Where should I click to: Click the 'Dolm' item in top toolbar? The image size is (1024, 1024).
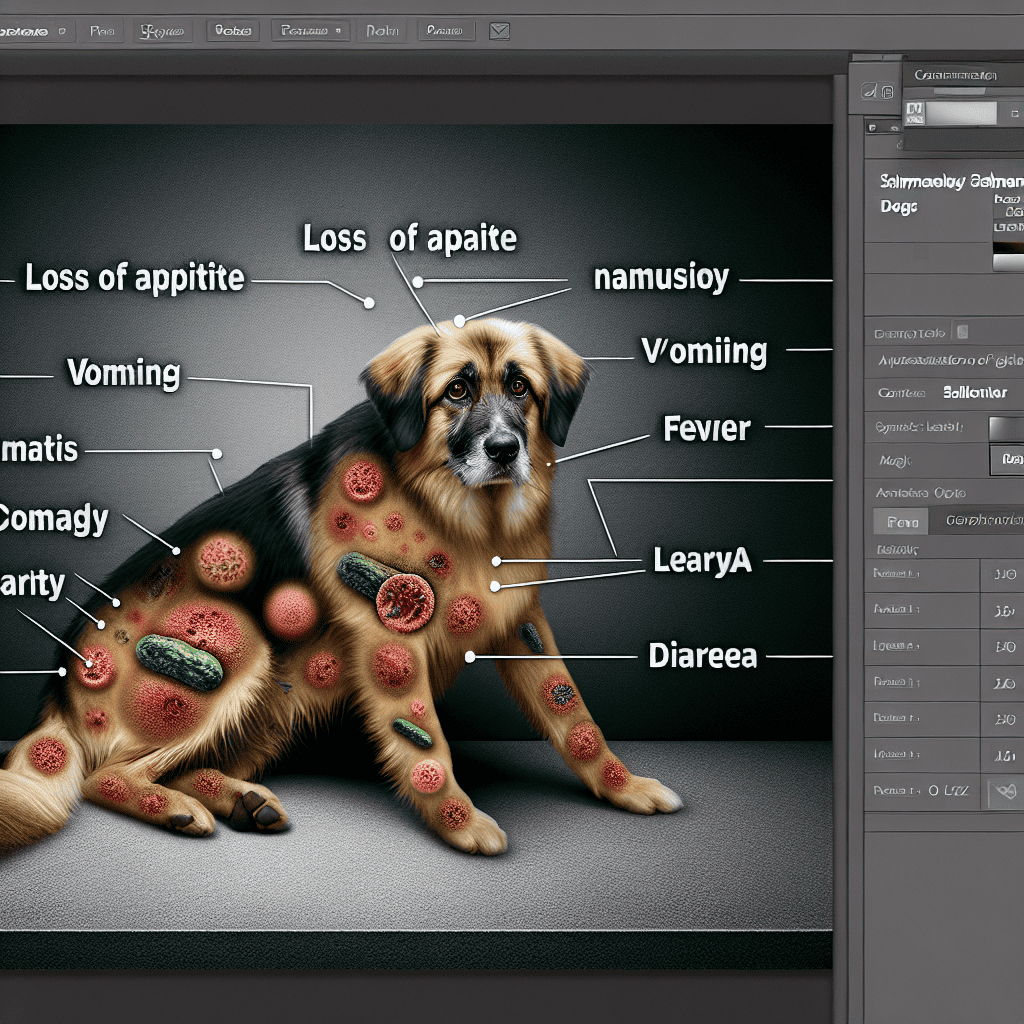pos(381,31)
